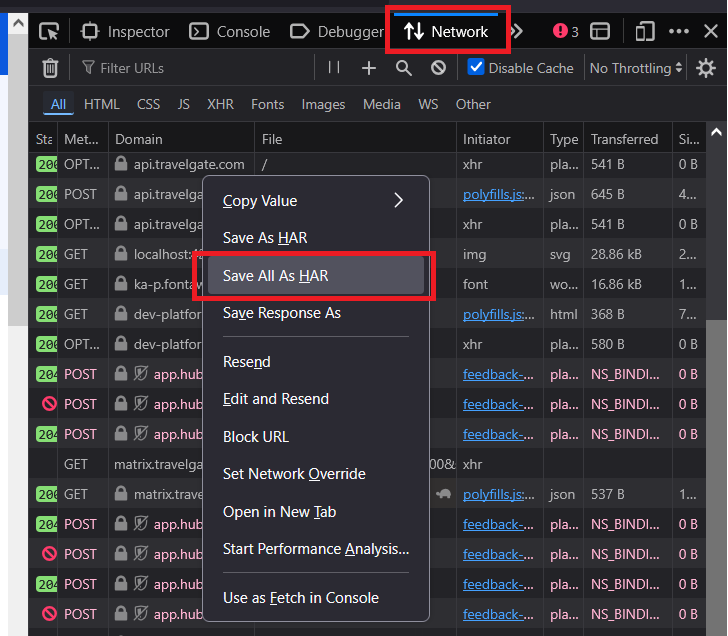Show more tools chevron
Image resolution: width=728 pixels, height=636 pixels.
[x=516, y=32]
